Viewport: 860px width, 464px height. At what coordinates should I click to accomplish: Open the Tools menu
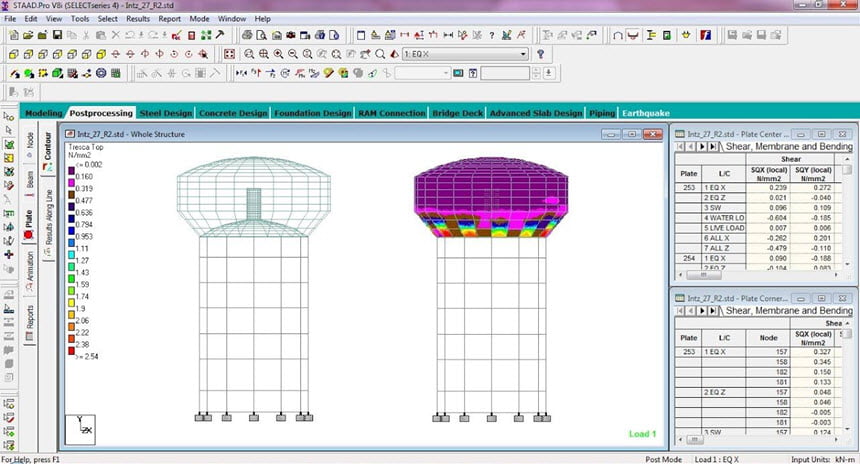(80, 19)
